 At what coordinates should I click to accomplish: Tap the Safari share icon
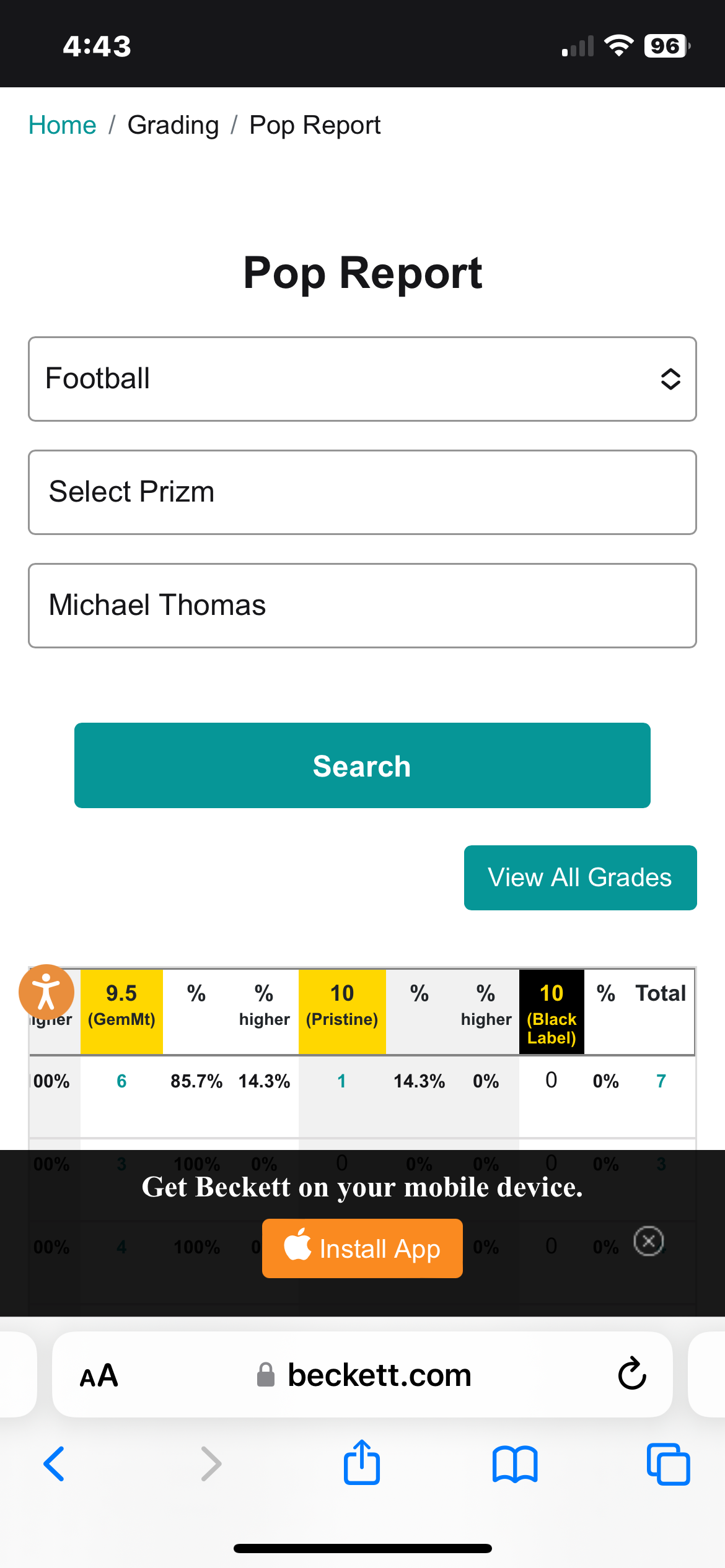(362, 1461)
